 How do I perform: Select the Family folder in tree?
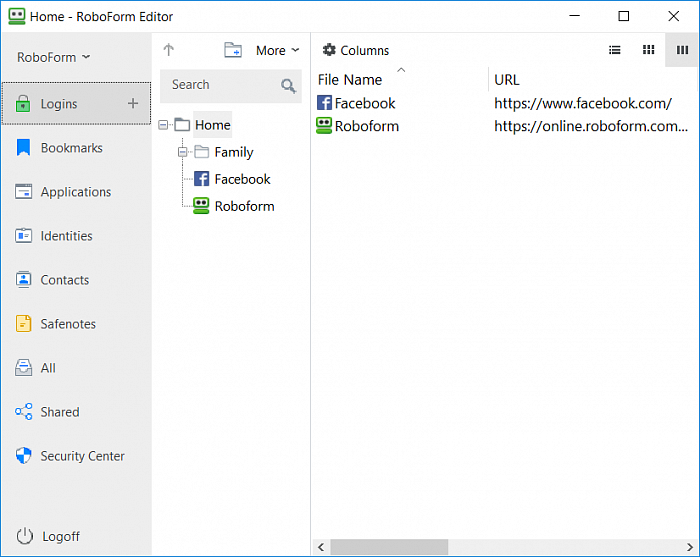coord(233,152)
